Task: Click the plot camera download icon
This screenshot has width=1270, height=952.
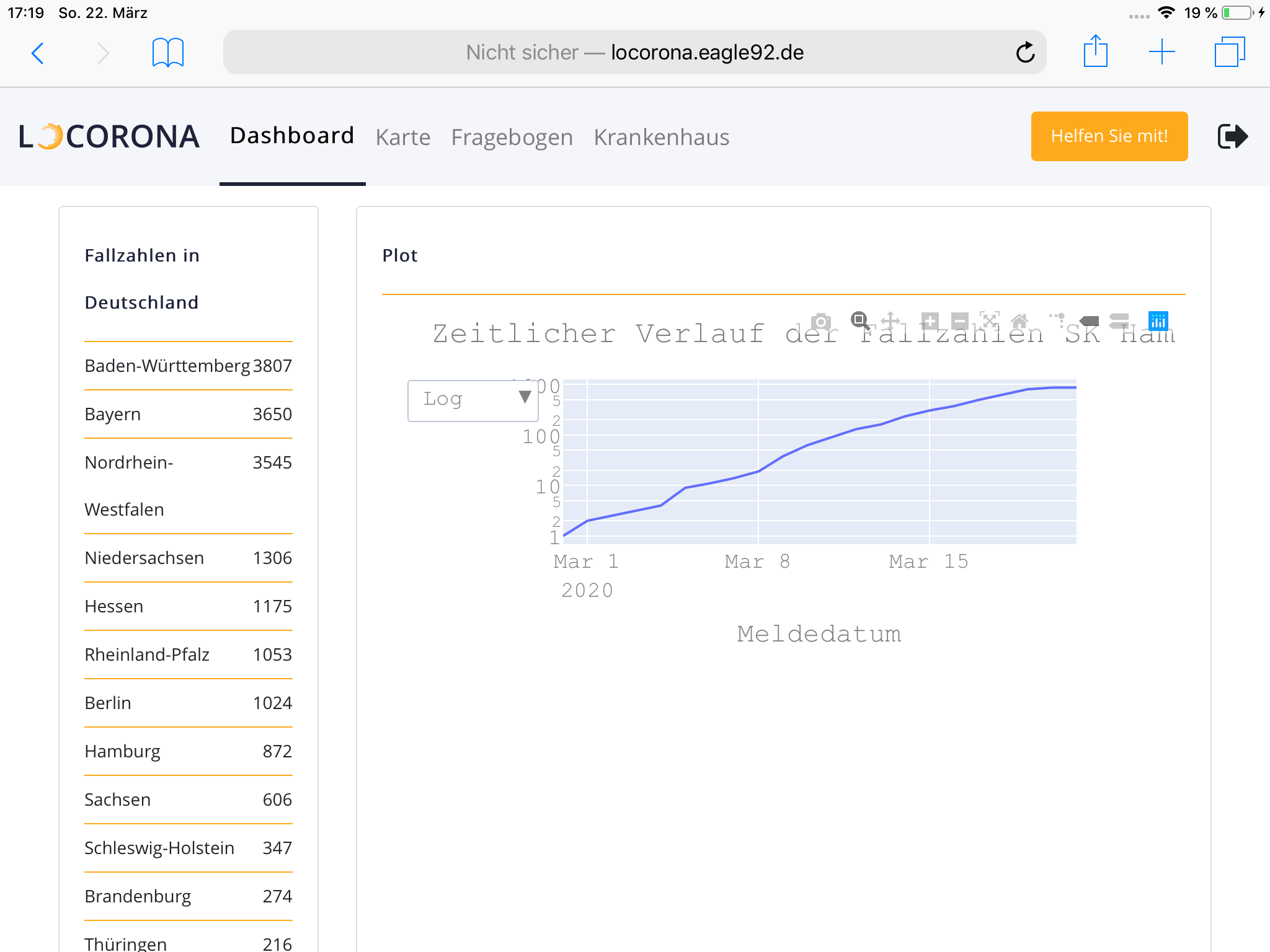Action: point(821,322)
